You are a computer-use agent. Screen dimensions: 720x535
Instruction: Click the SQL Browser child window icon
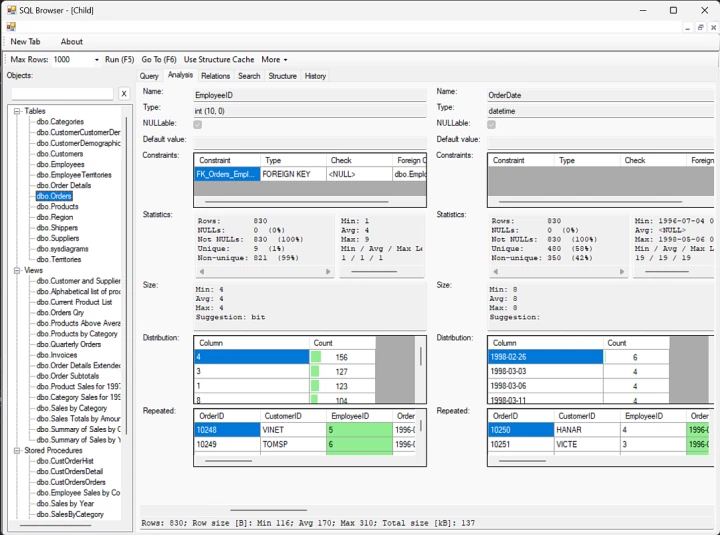pos(11,27)
